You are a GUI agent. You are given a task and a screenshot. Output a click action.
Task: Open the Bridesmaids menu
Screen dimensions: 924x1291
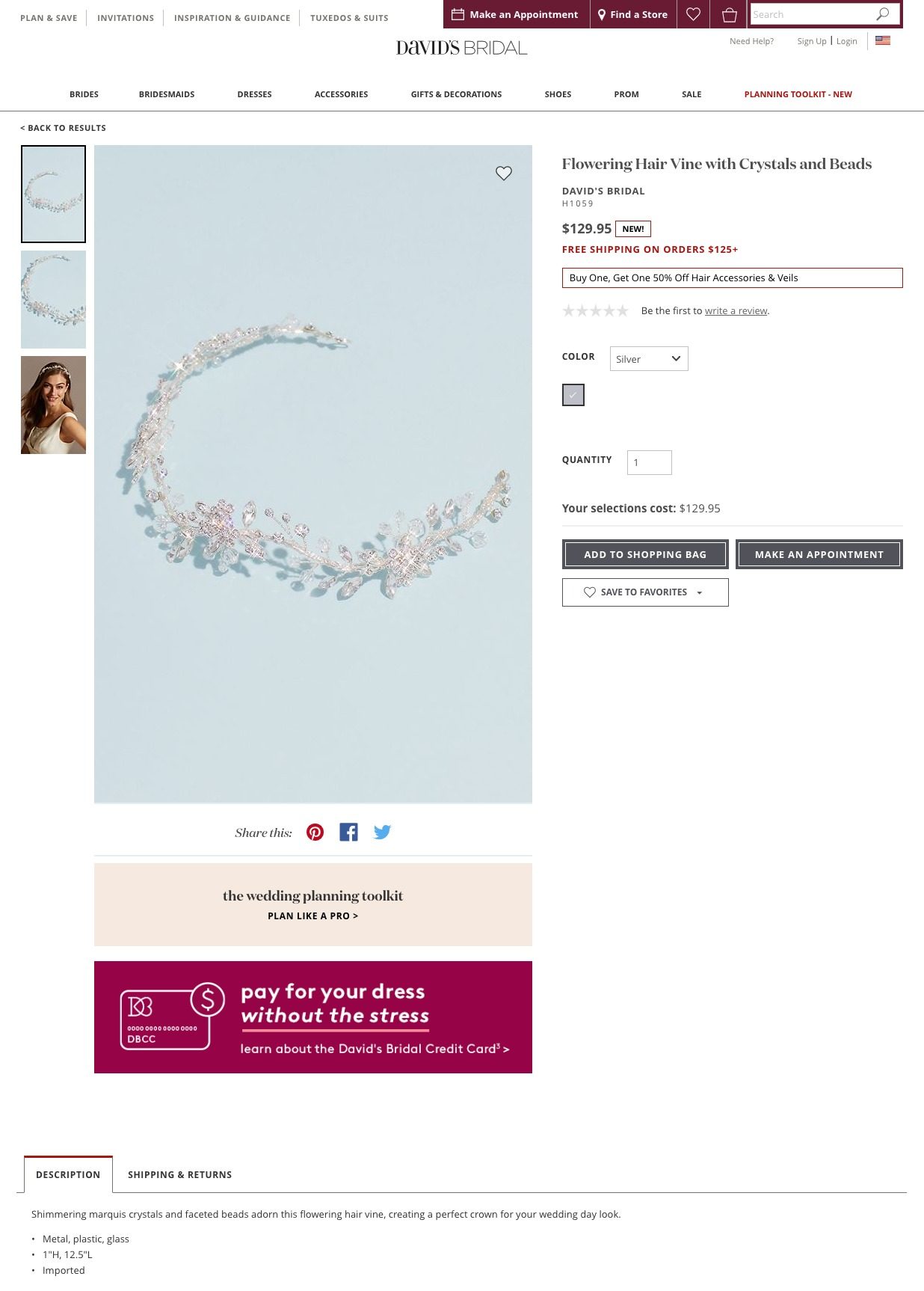pos(167,94)
